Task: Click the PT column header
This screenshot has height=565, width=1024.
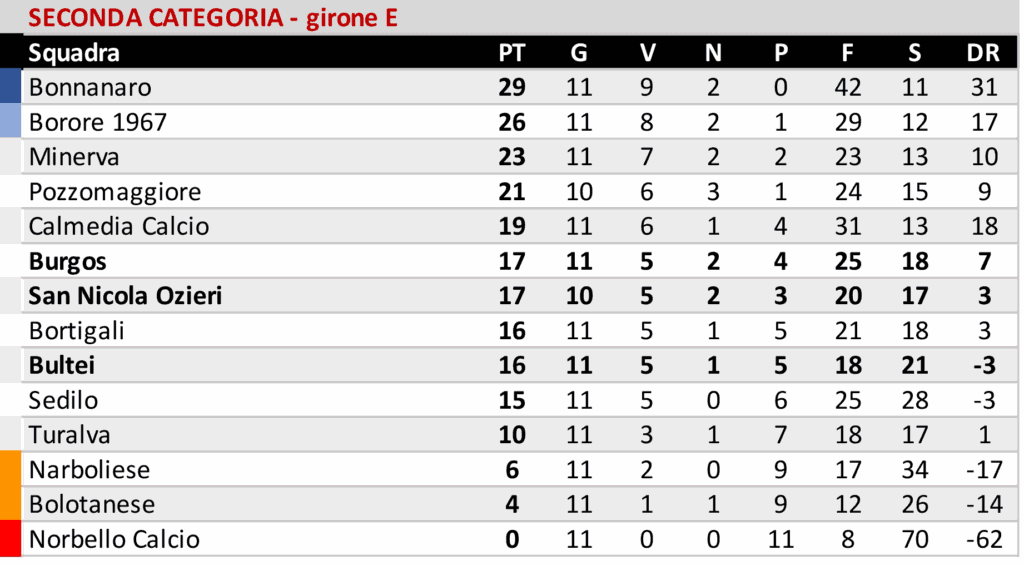Action: [x=511, y=53]
